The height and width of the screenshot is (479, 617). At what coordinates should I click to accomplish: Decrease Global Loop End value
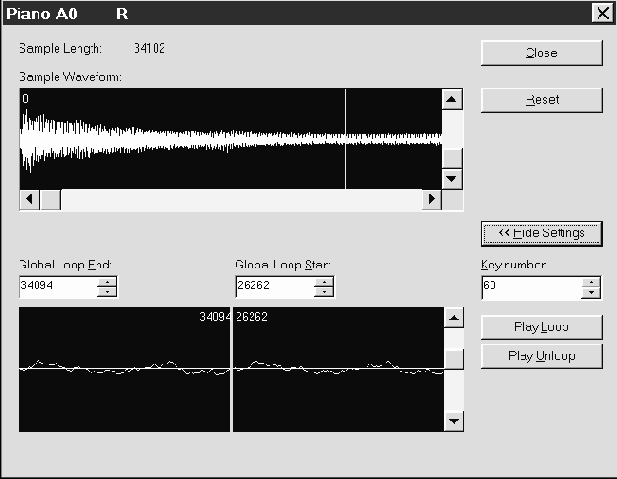point(107,293)
